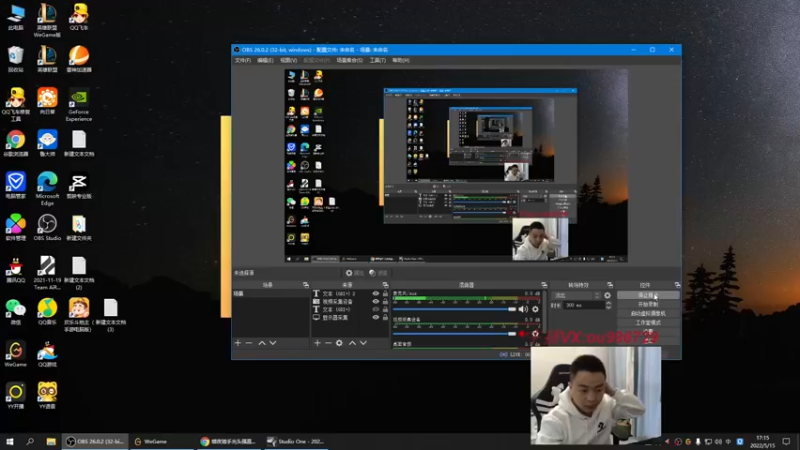The height and width of the screenshot is (450, 800).
Task: Open WeChat desktop shortcut
Action: coord(15,312)
